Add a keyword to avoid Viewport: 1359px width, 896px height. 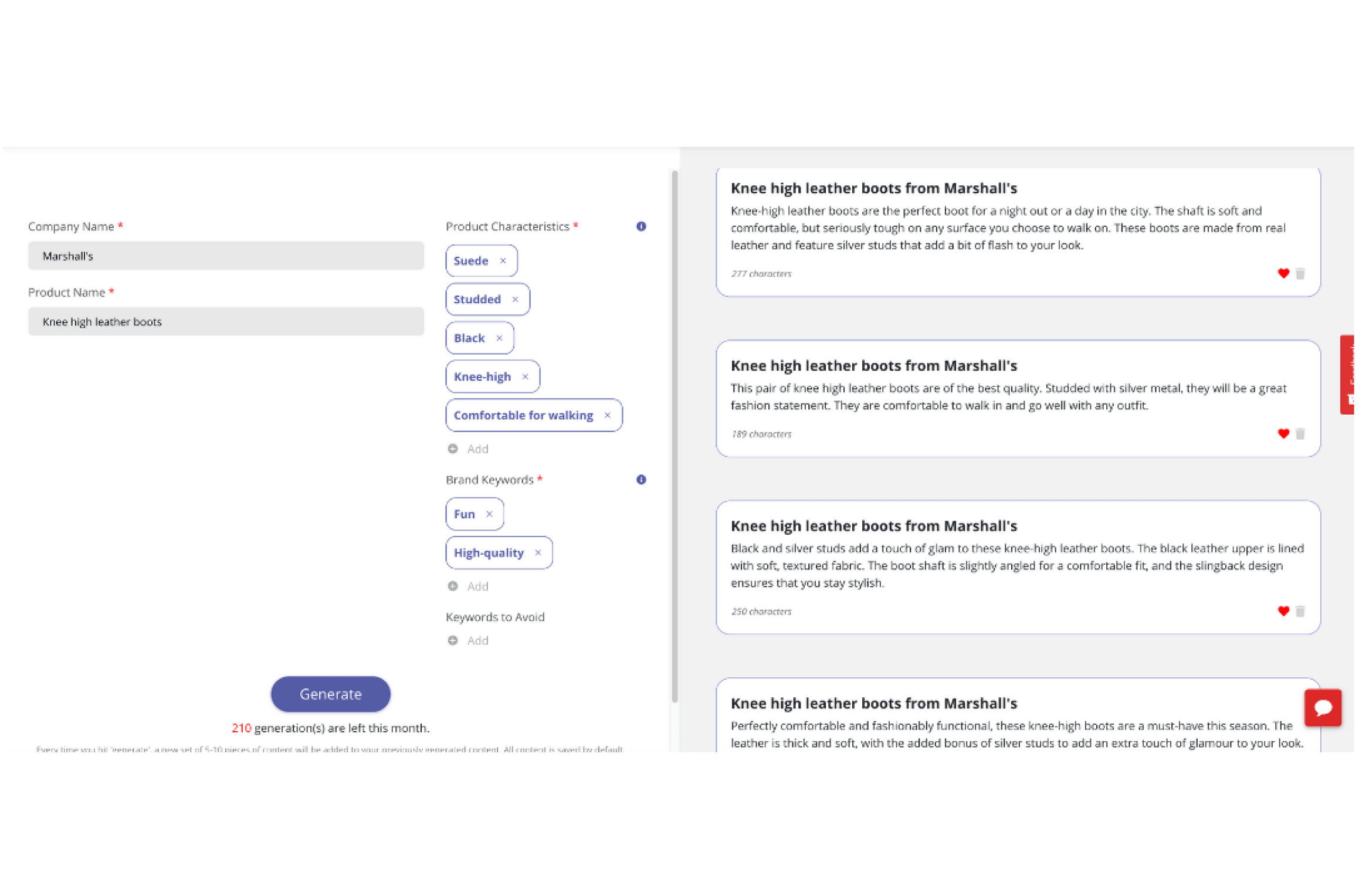(x=468, y=641)
